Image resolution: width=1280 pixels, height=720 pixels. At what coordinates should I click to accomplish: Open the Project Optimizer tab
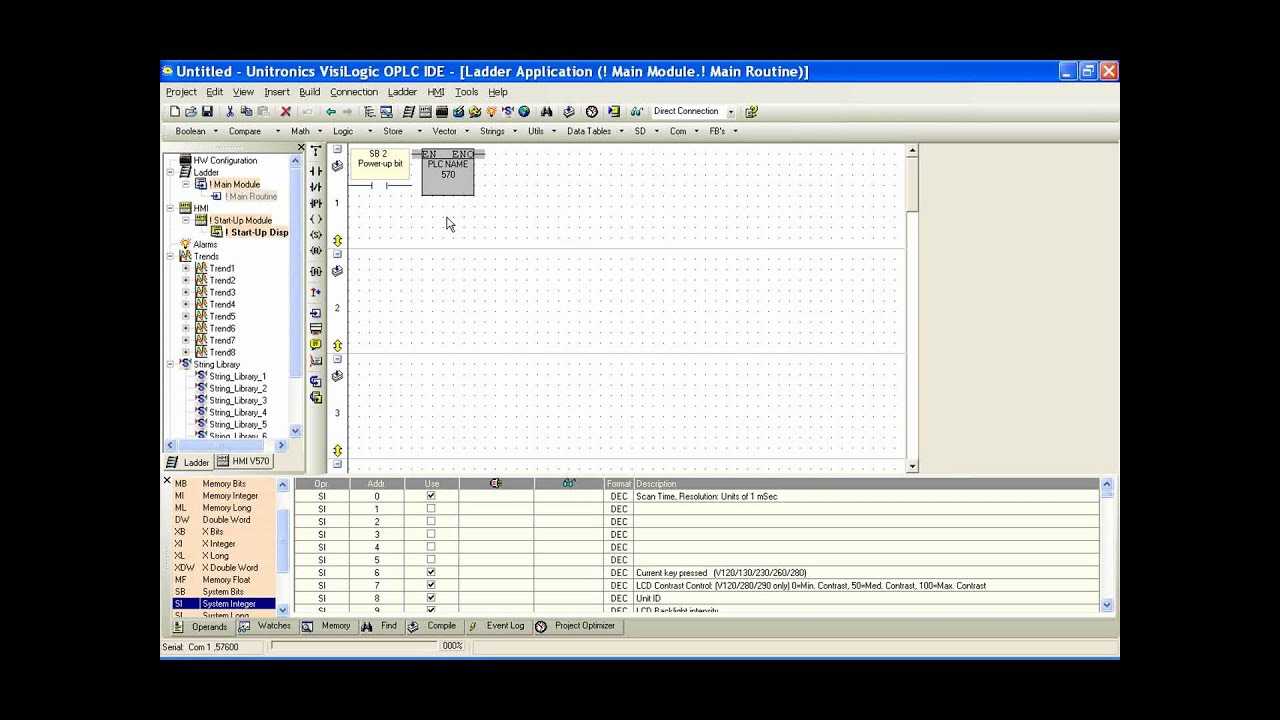coord(575,626)
